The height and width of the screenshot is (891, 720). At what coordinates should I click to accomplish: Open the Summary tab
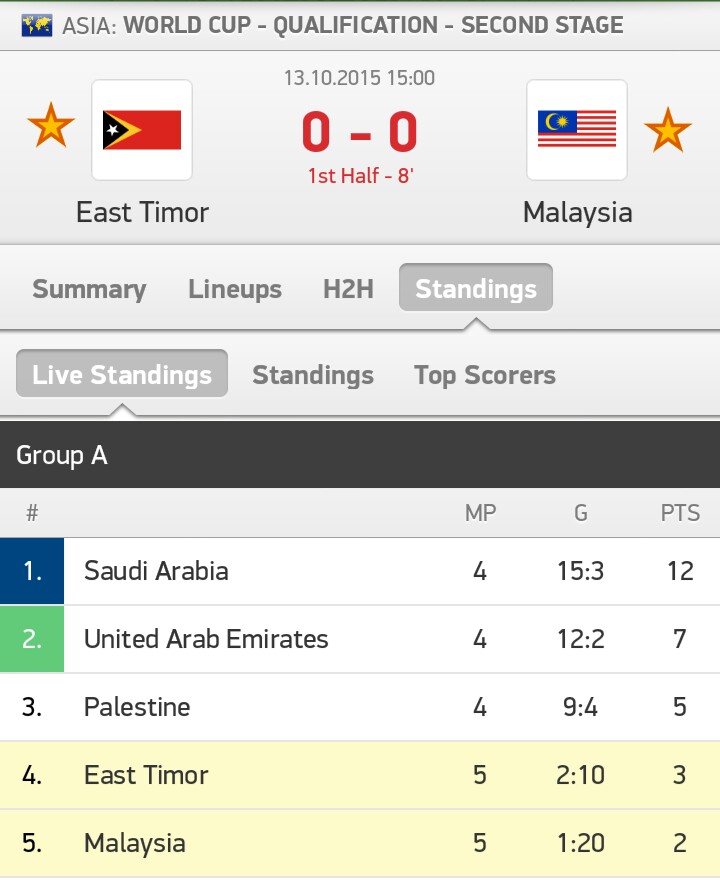89,289
